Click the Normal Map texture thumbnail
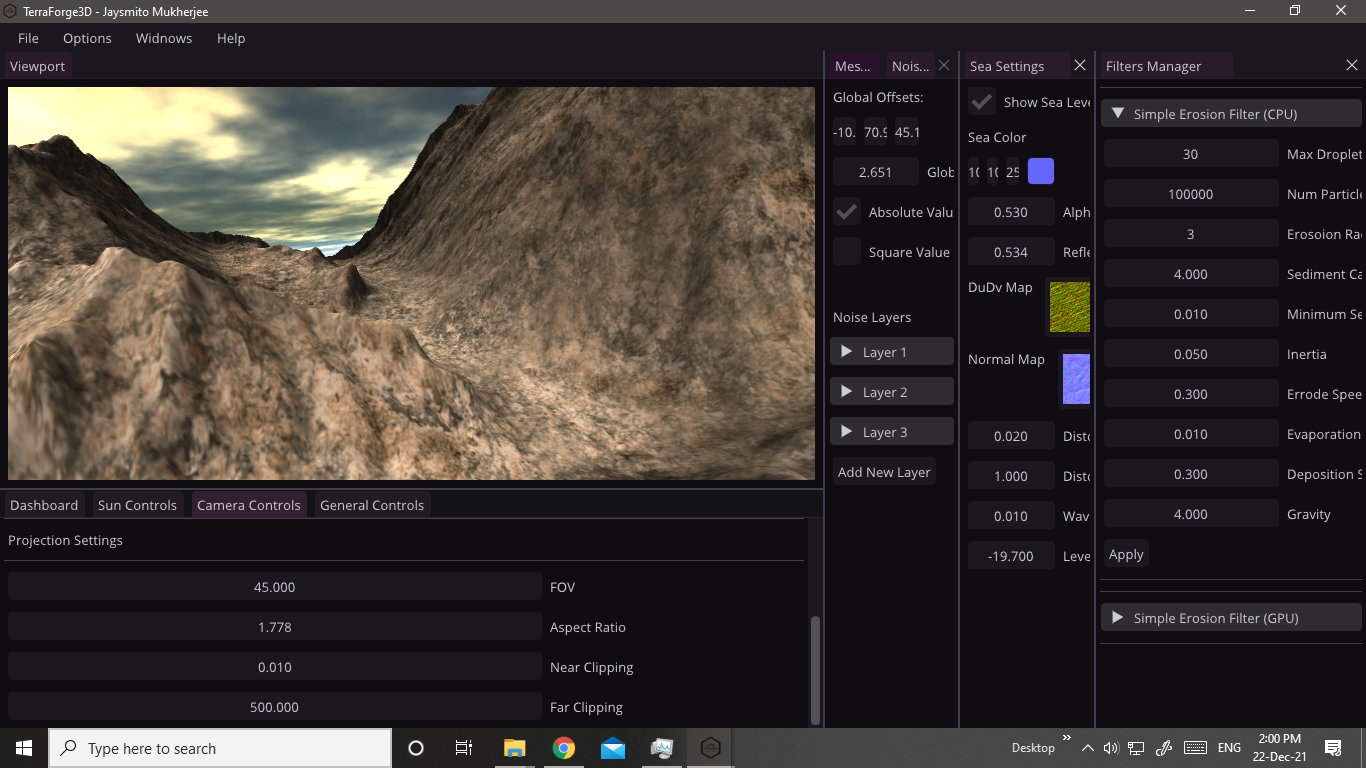Image resolution: width=1366 pixels, height=768 pixels. click(1076, 379)
